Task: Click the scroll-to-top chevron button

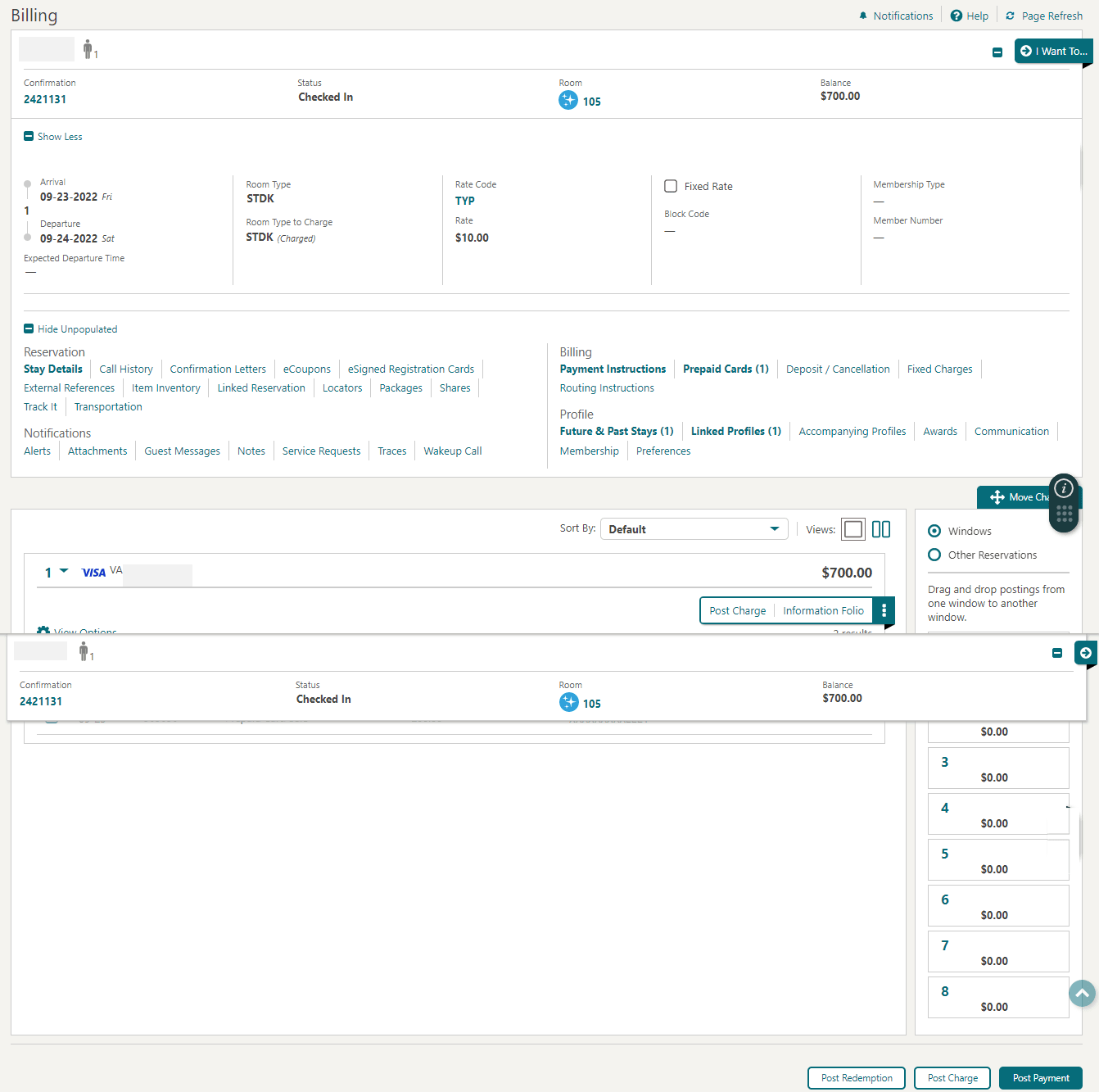Action: click(1082, 993)
